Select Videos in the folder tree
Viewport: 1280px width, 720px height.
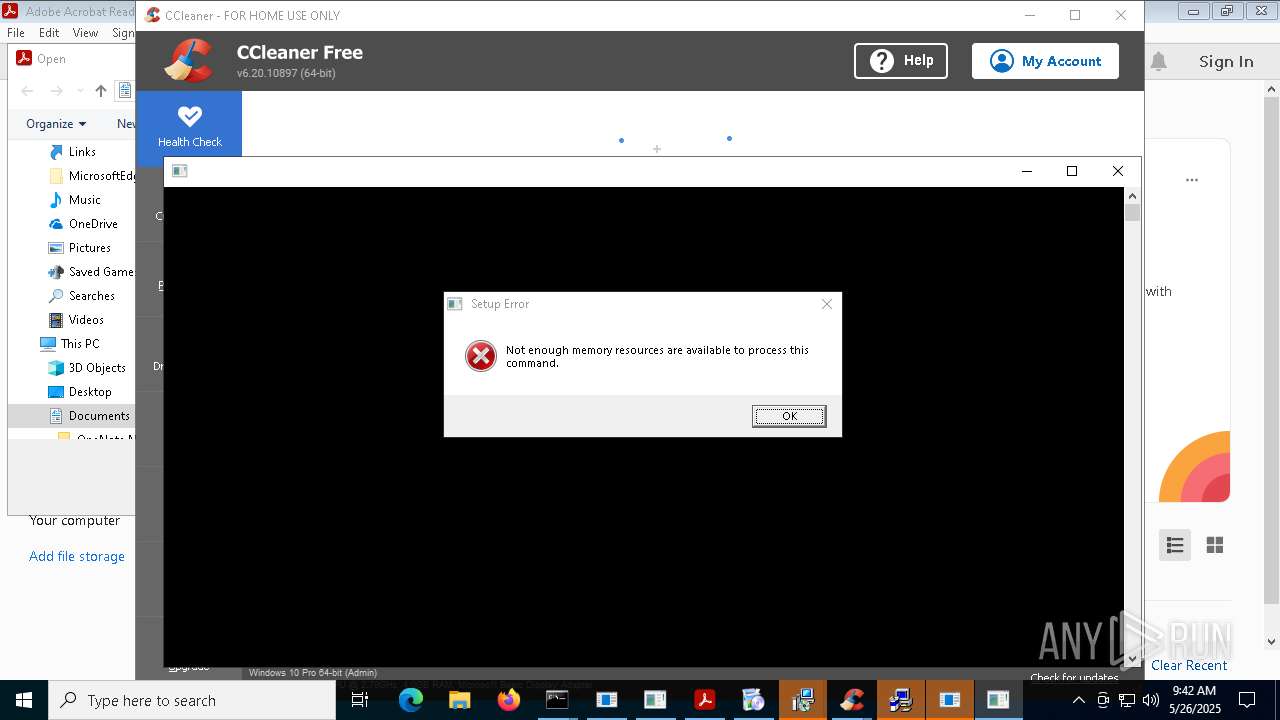[86, 320]
